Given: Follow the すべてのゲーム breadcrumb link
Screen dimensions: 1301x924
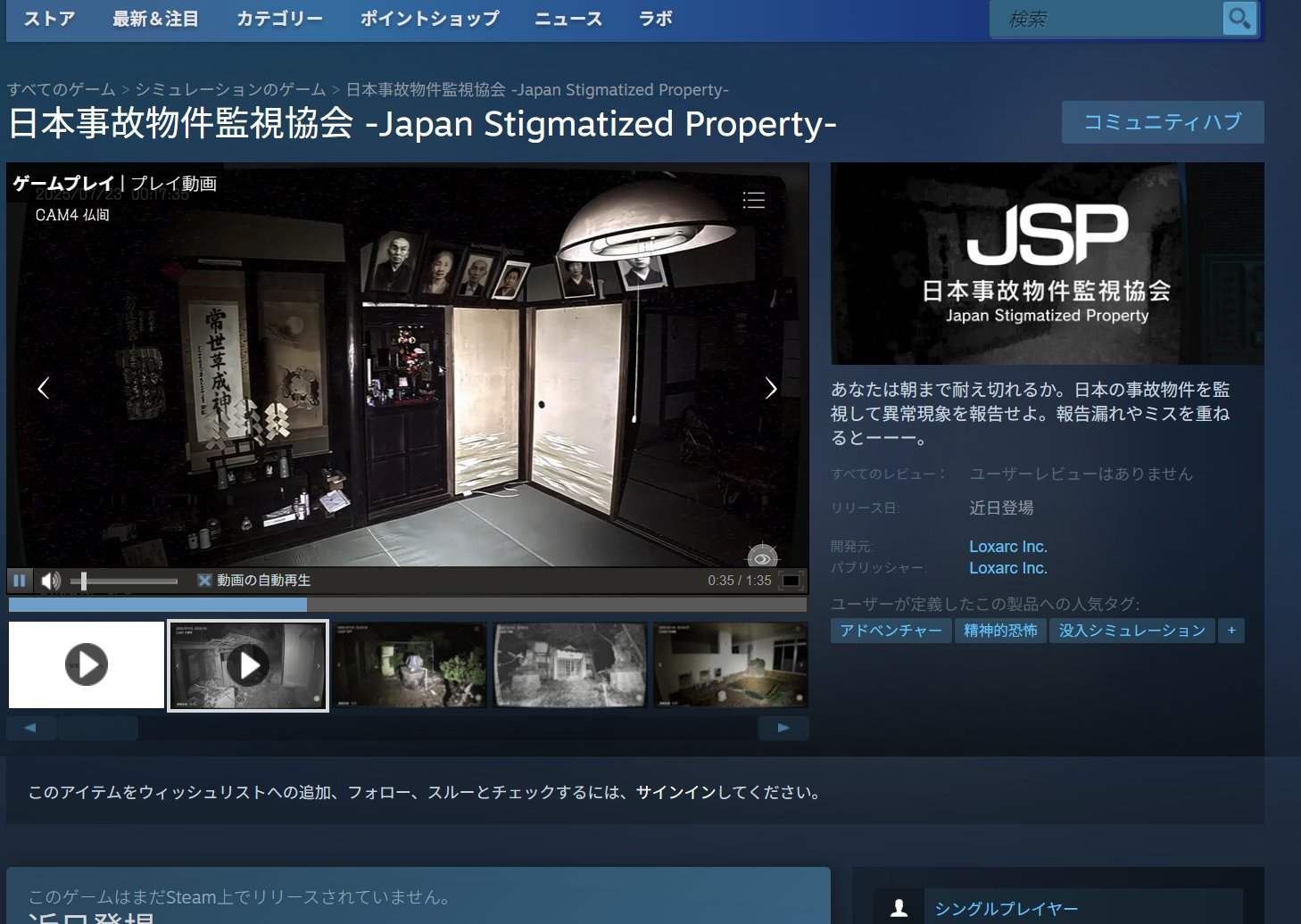Looking at the screenshot, I should (x=62, y=89).
